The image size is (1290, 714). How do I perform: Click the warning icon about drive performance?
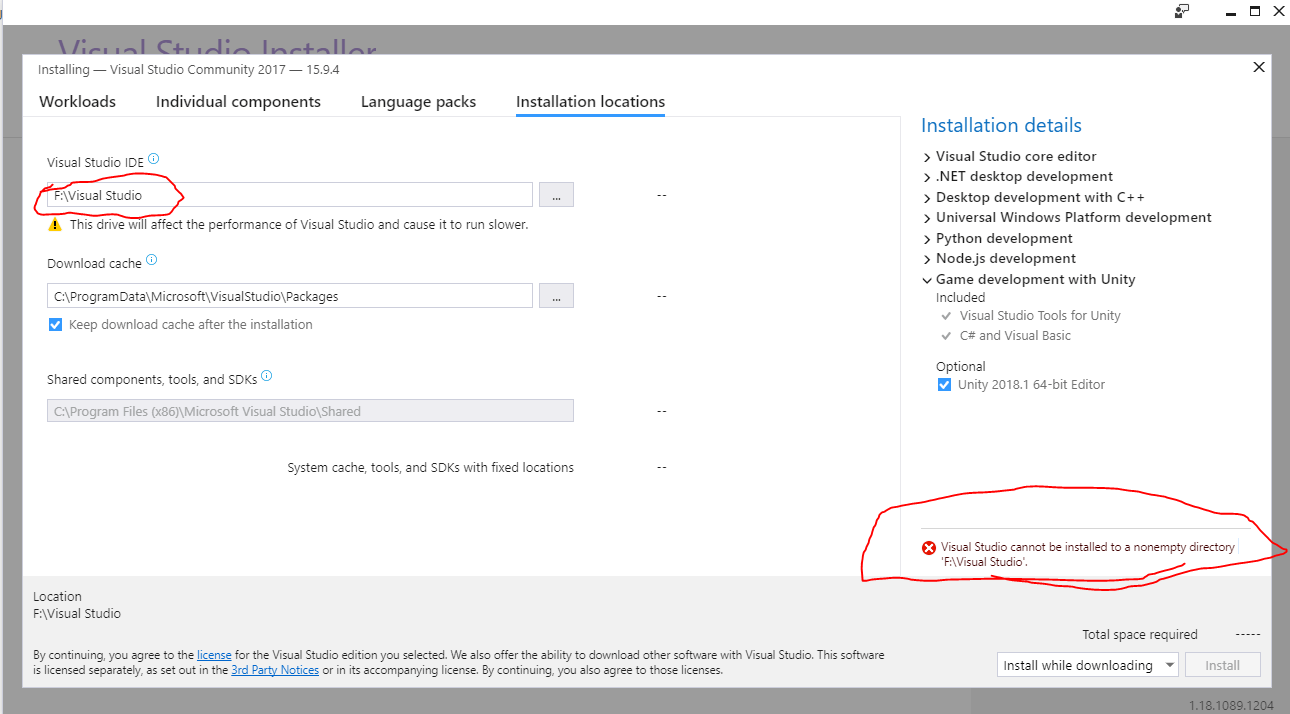(x=55, y=224)
